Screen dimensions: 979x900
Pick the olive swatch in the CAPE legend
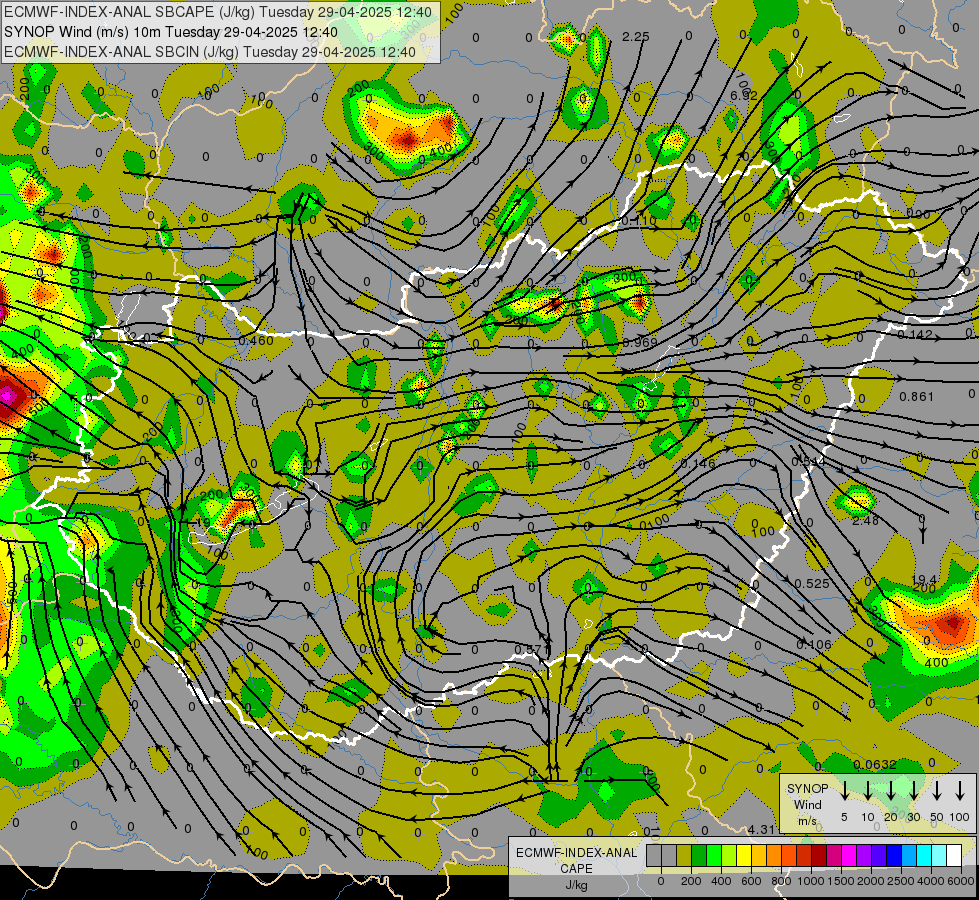[x=684, y=855]
